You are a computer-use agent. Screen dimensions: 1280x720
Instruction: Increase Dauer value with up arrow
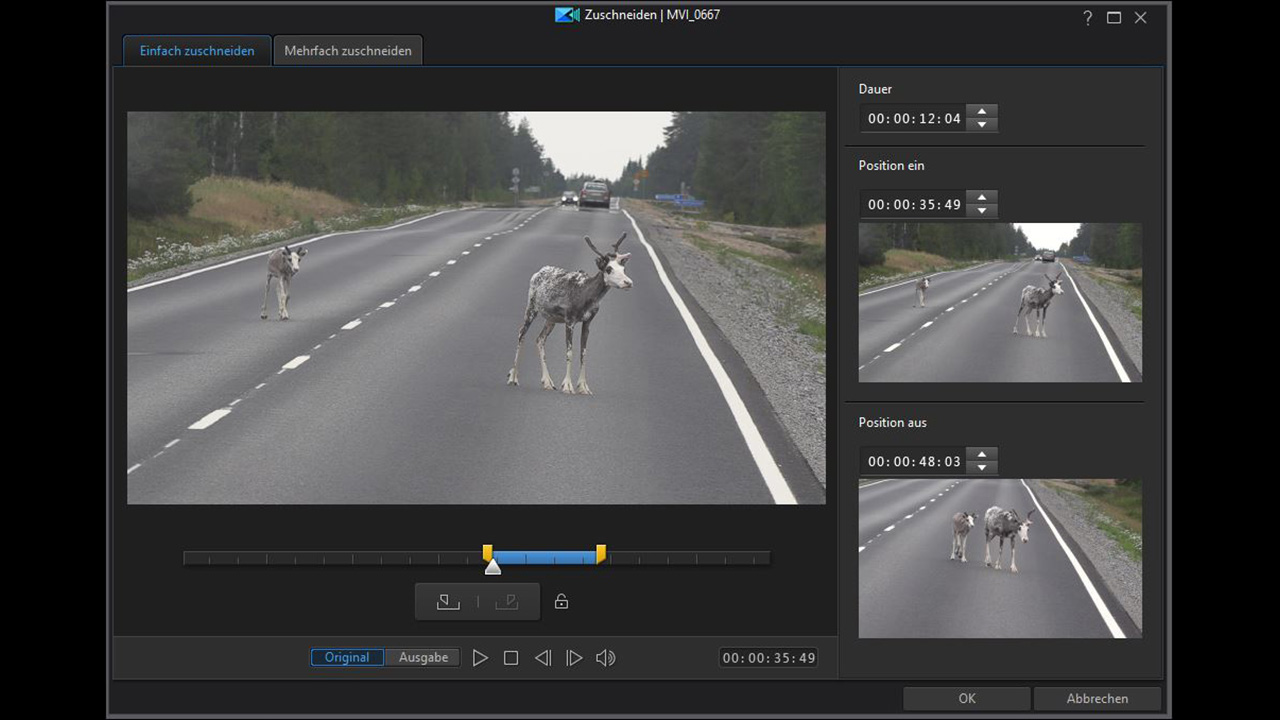pyautogui.click(x=982, y=112)
